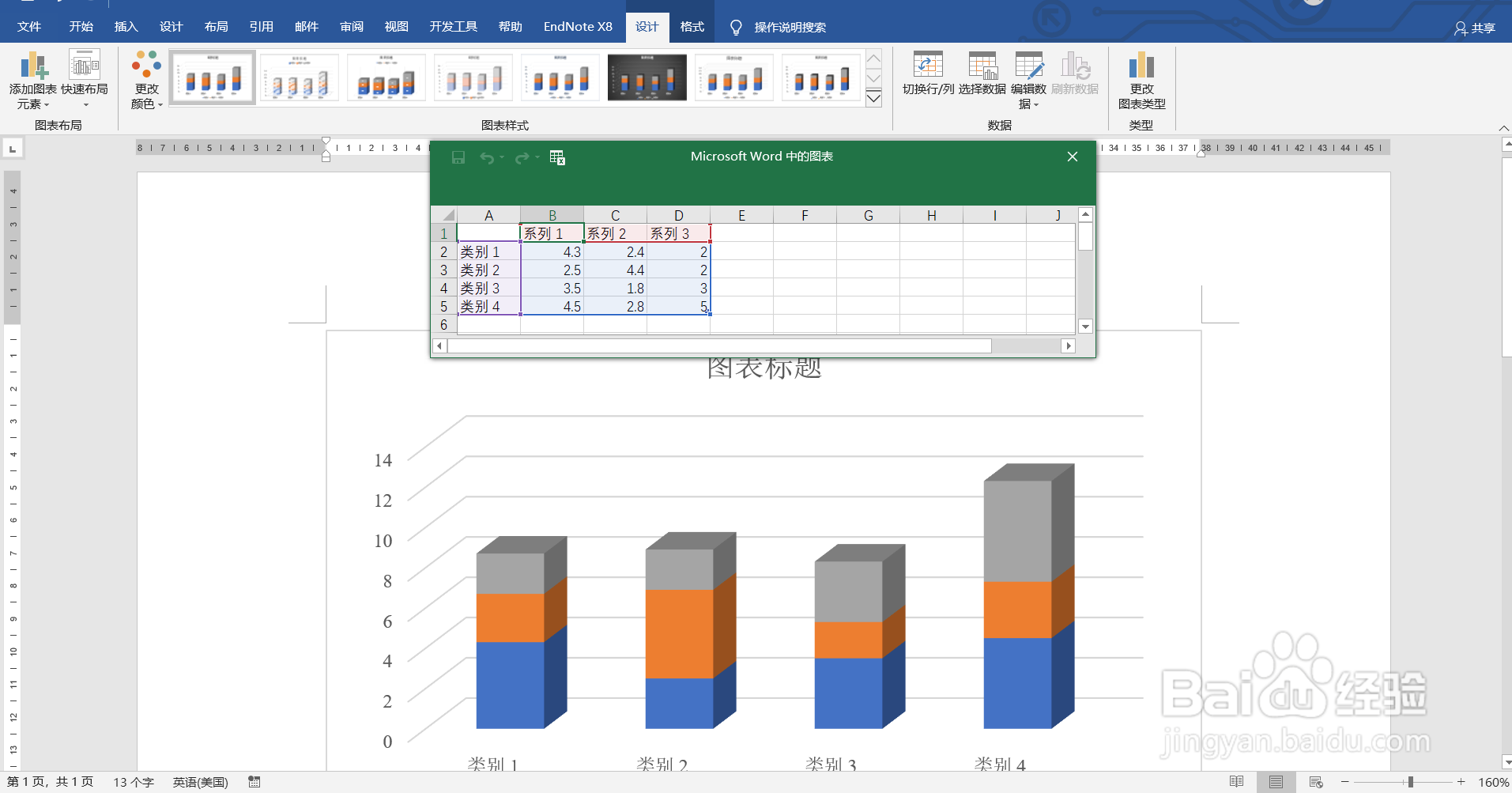This screenshot has width=1512, height=793.
Task: Select column F header in sheet
Action: pos(805,216)
